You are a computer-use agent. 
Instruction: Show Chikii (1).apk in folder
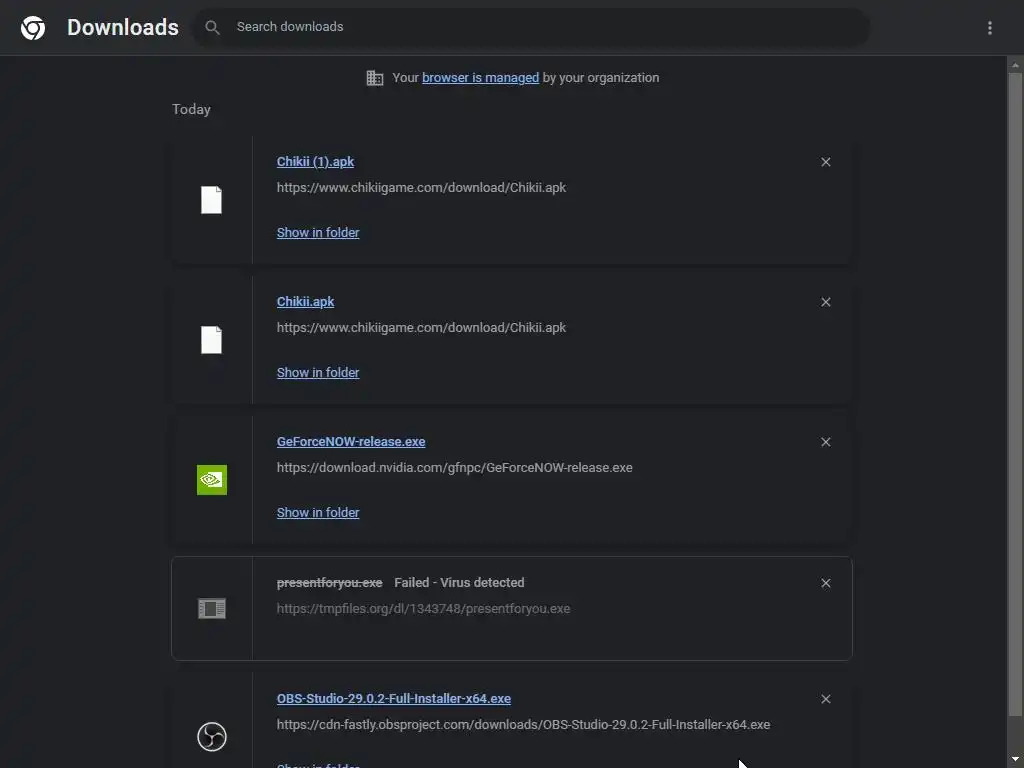317,232
